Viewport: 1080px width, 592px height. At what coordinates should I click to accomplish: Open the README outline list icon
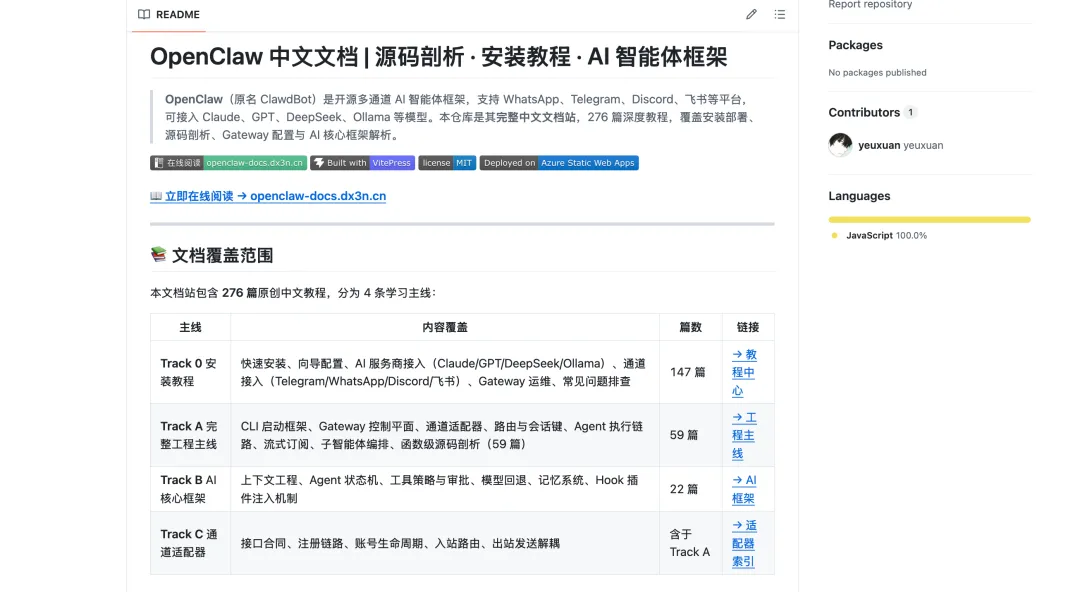pyautogui.click(x=779, y=14)
